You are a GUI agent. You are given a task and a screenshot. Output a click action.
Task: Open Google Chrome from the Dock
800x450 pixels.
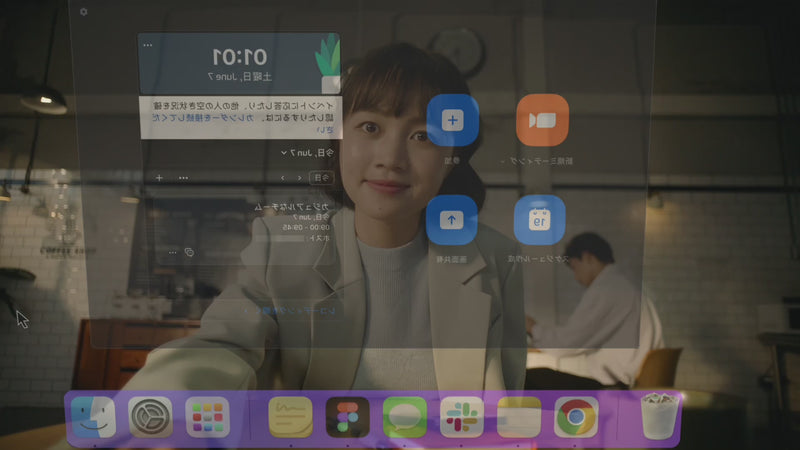[x=576, y=417]
